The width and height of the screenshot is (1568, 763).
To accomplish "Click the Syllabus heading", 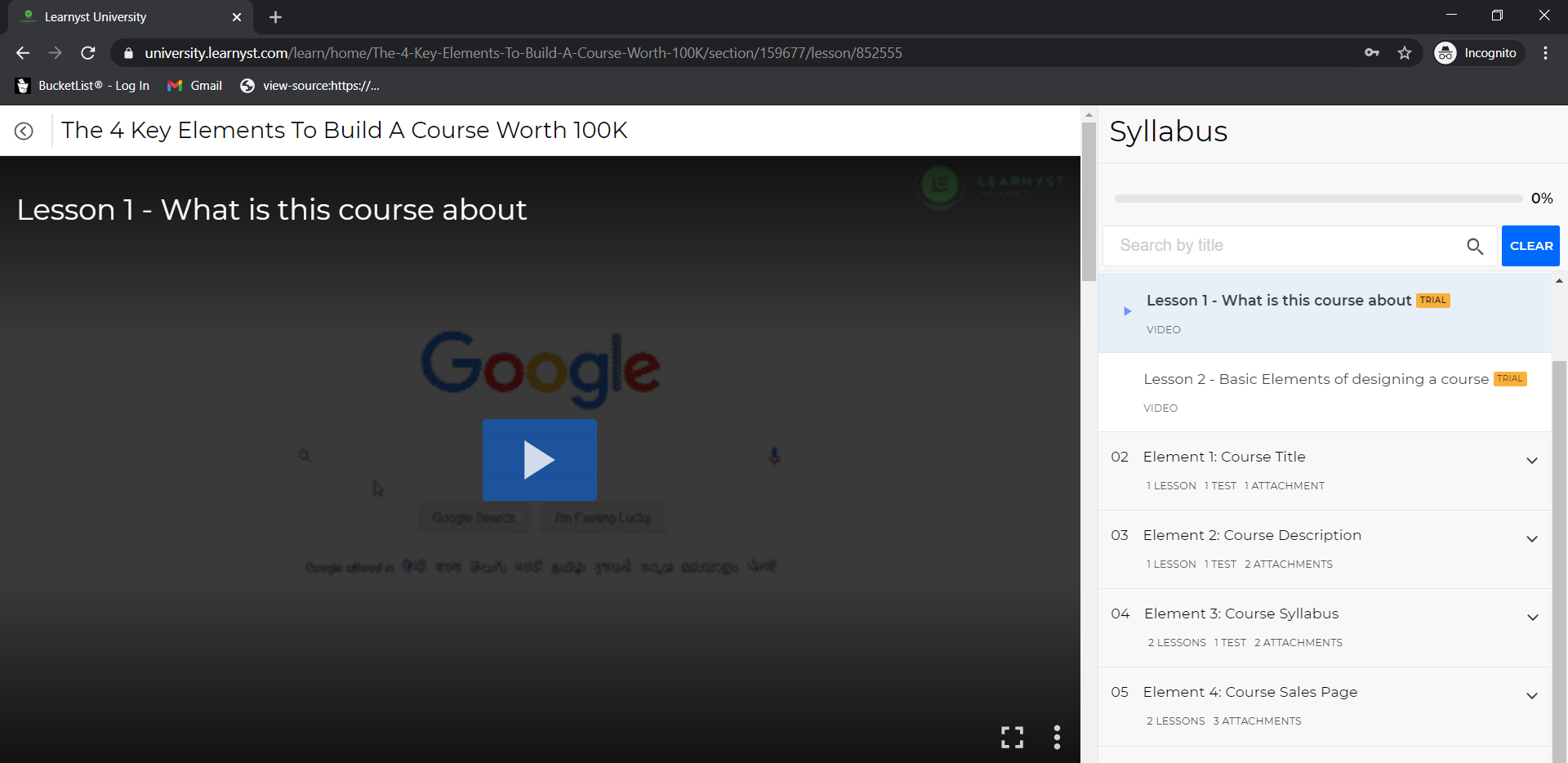I will [1168, 132].
